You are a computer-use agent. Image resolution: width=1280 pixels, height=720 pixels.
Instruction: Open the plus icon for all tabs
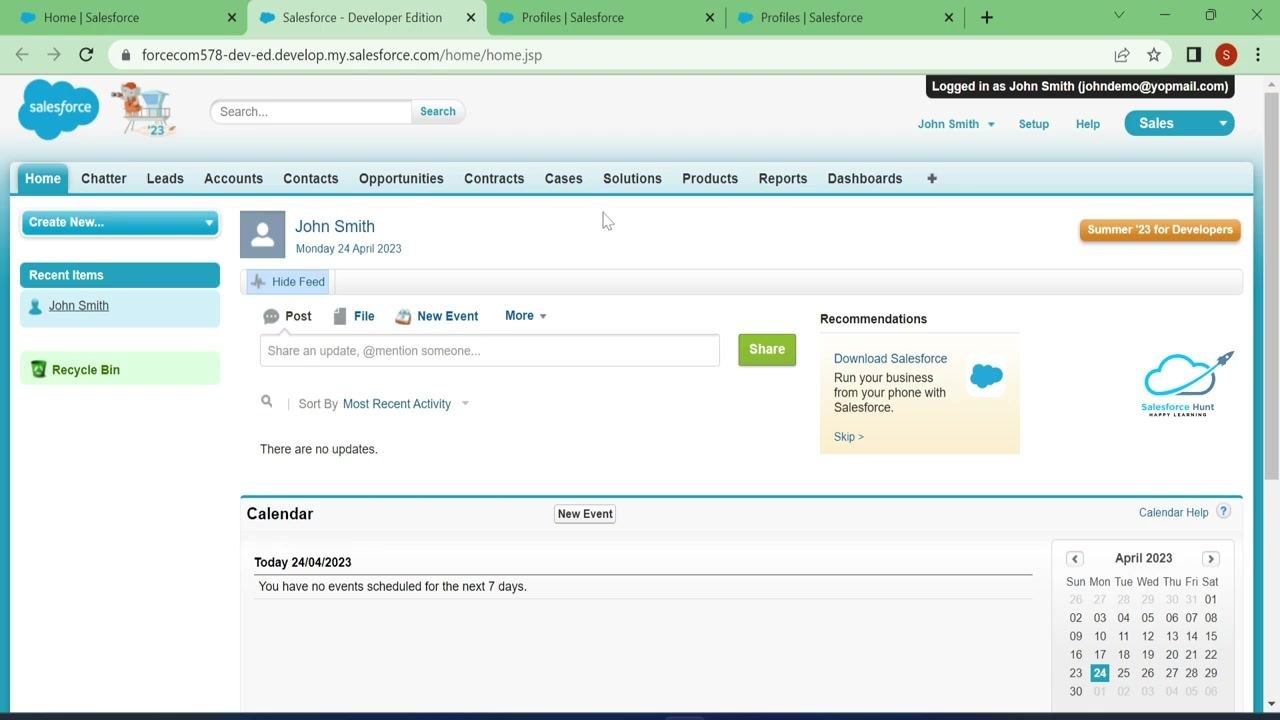click(932, 178)
